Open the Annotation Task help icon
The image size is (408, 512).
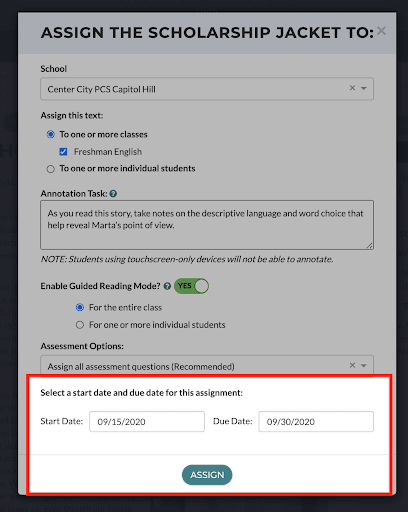(x=113, y=194)
